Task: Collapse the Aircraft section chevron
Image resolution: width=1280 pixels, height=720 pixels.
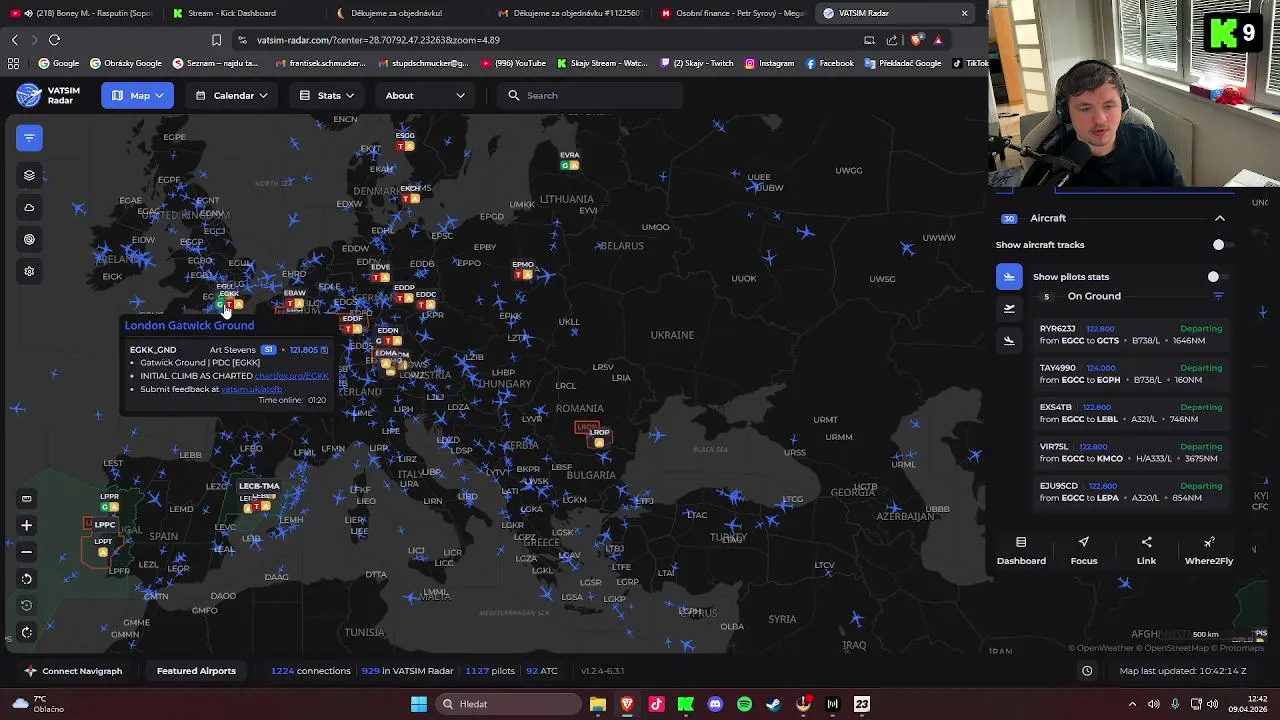Action: 1219,218
